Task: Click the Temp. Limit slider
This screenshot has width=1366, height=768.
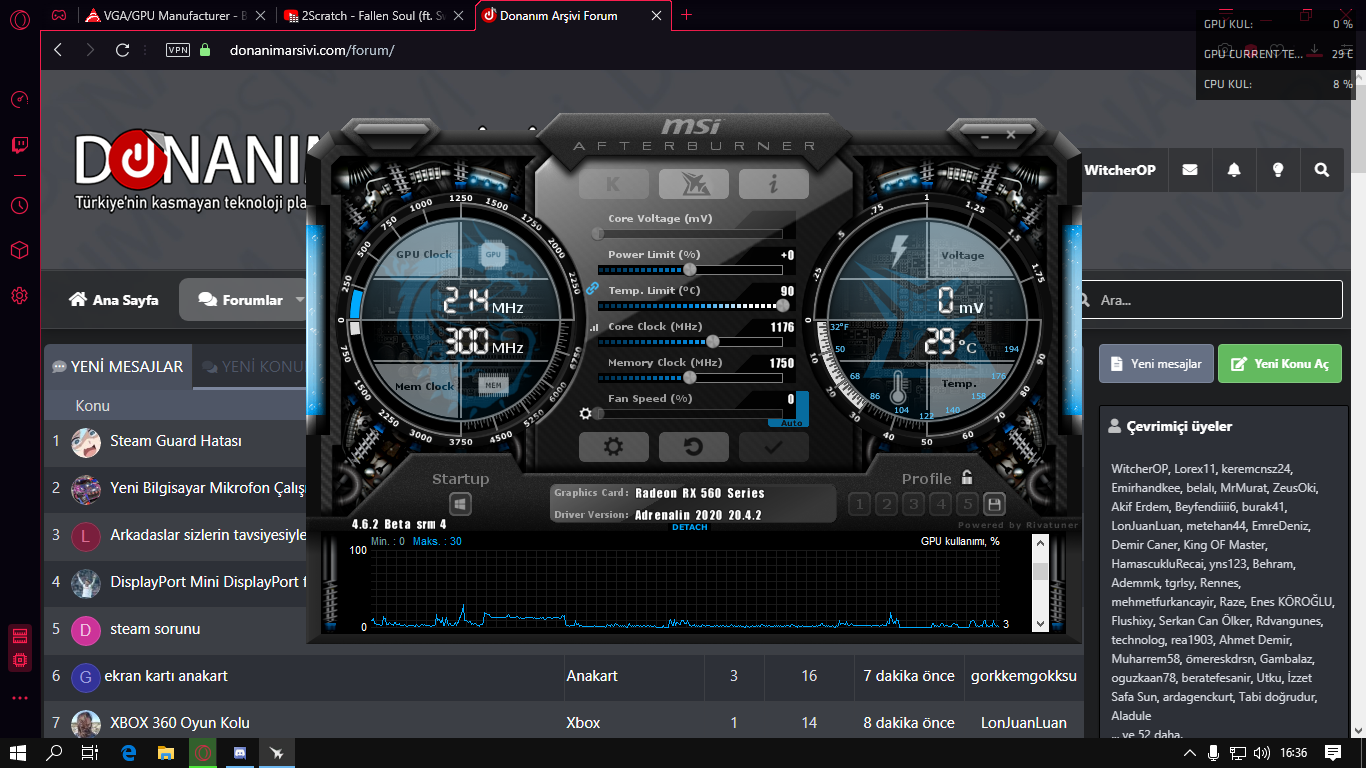Action: coord(691,306)
